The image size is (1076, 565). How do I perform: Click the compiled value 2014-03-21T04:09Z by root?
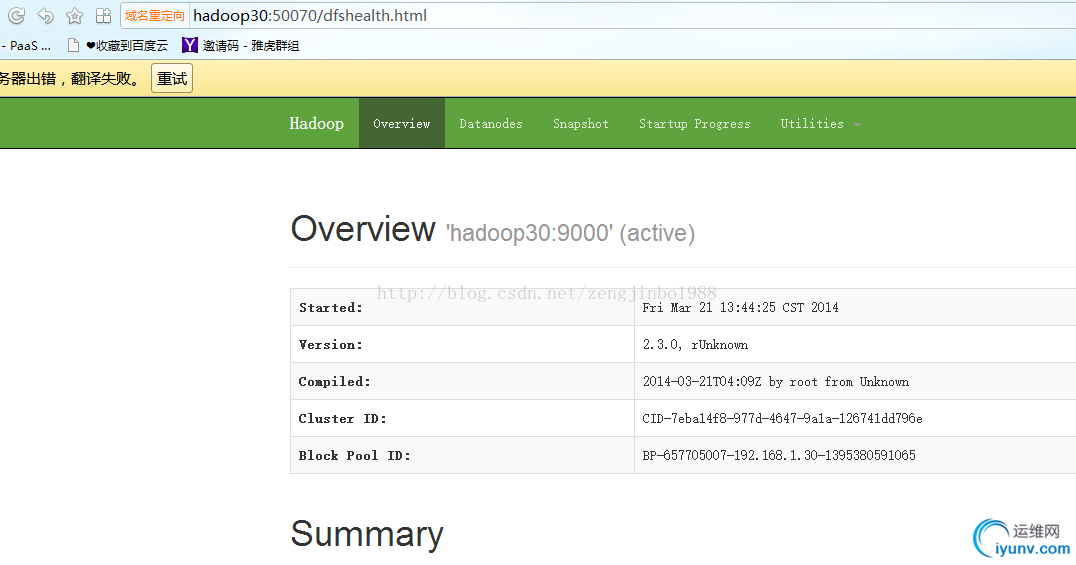(x=775, y=382)
